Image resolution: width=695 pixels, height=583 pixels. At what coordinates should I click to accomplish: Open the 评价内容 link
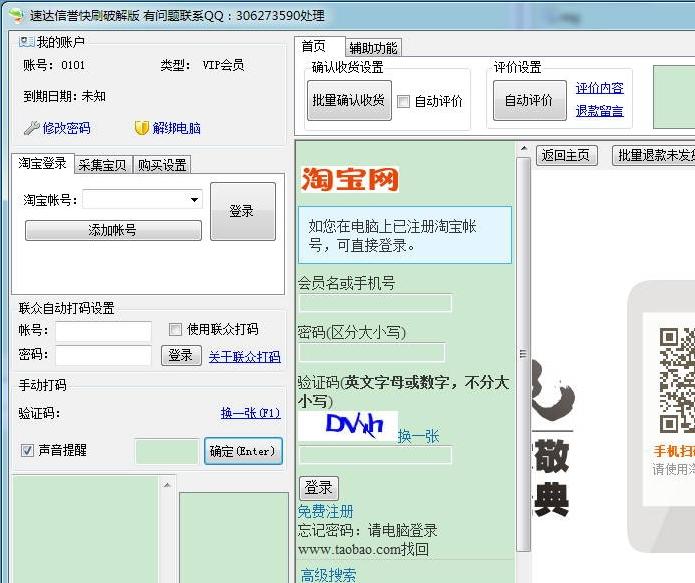(599, 88)
